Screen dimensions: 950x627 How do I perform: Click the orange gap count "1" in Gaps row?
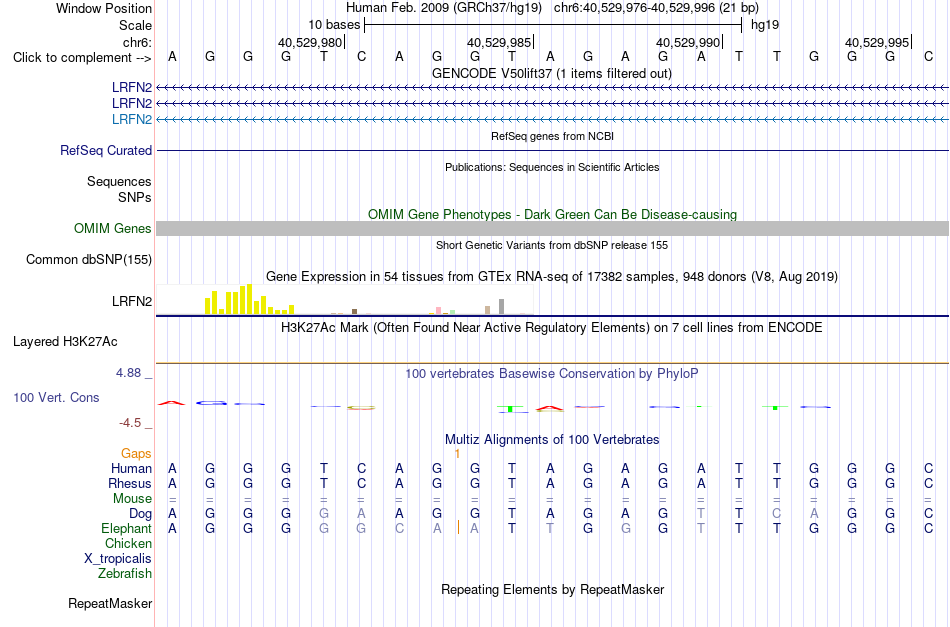(x=457, y=454)
